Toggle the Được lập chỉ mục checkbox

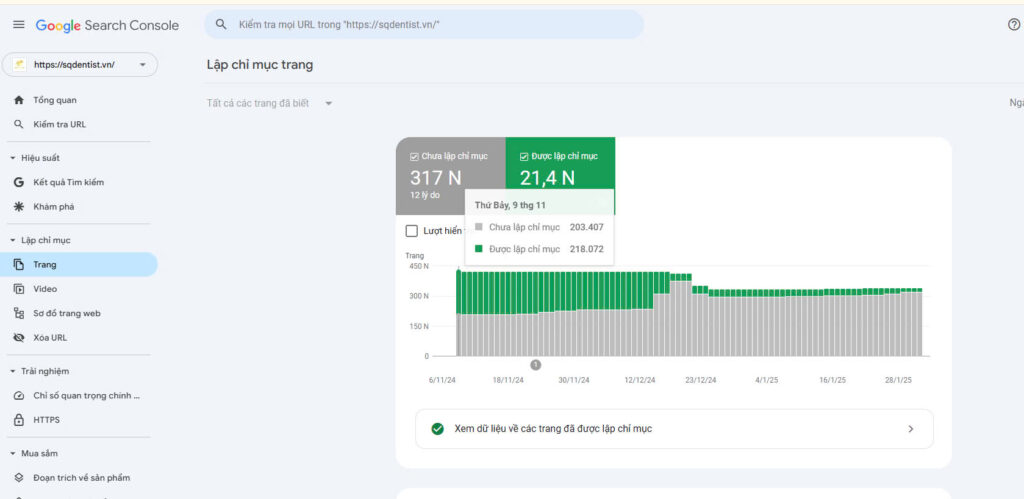(x=525, y=157)
